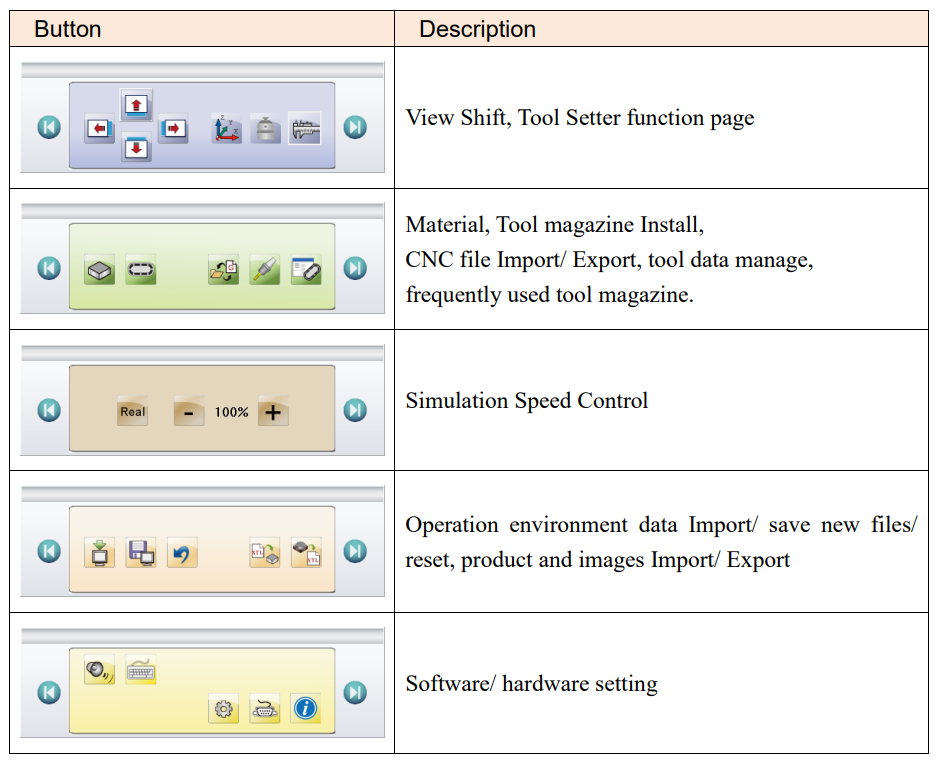Screen dimensions: 938x767
Task: Click the shift view right arrow icon
Action: [x=173, y=128]
